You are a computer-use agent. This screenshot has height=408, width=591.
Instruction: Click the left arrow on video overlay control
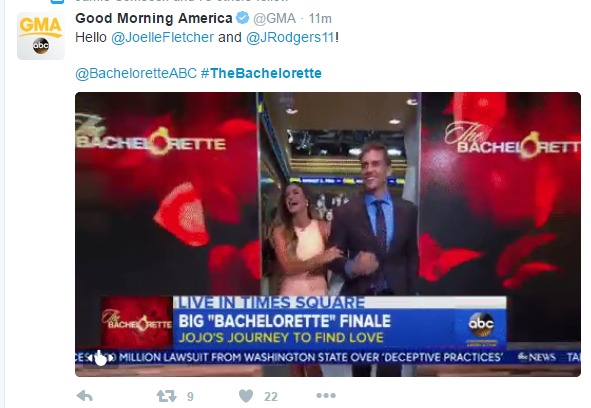point(91,358)
